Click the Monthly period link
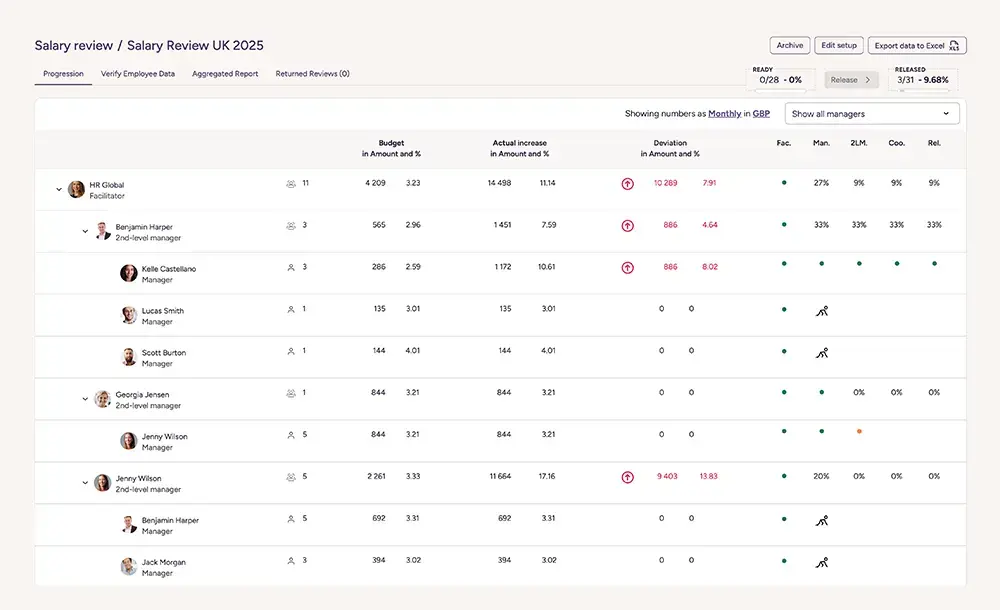The height and width of the screenshot is (610, 1000). pos(724,114)
